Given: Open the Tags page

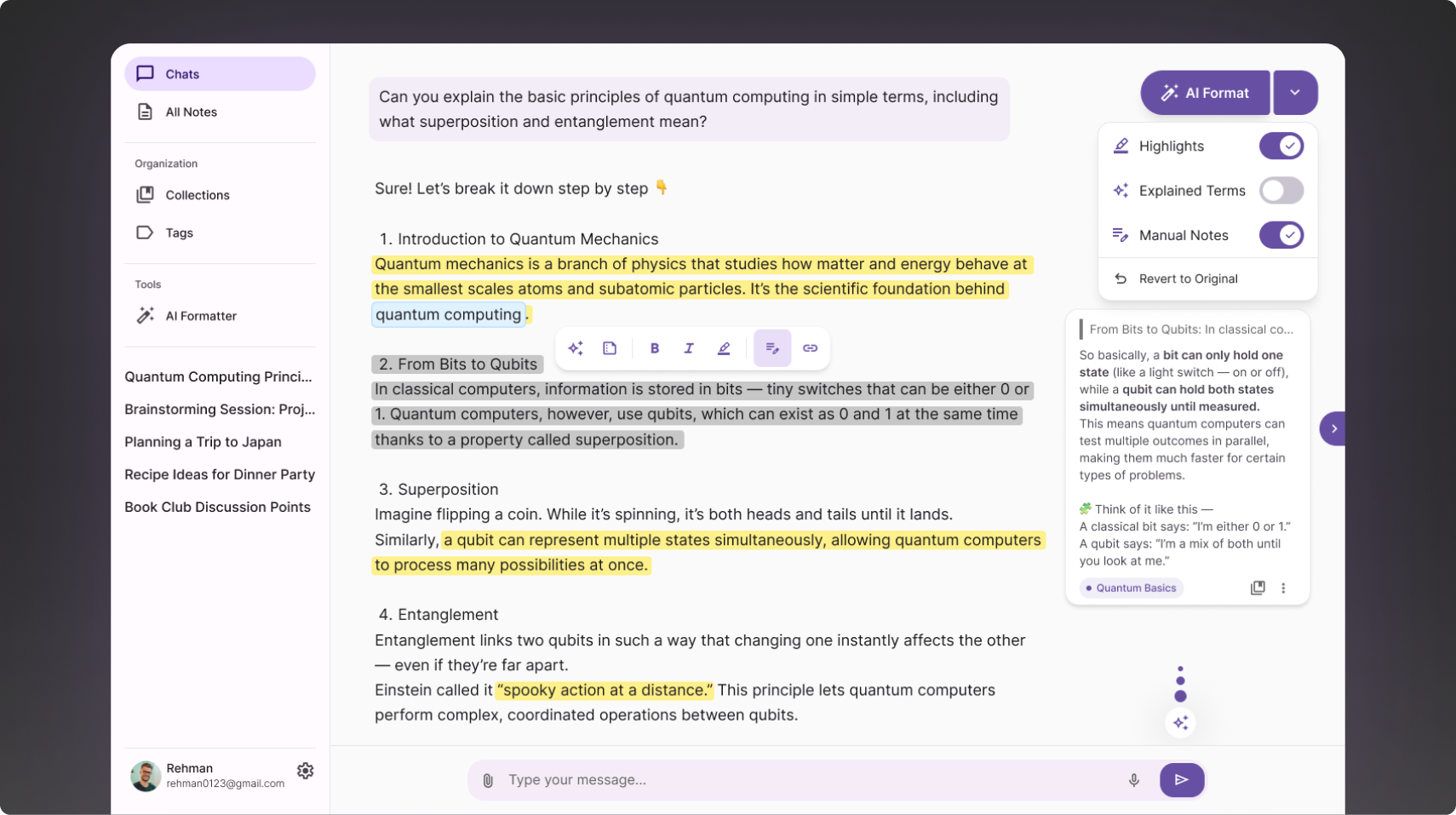Looking at the screenshot, I should (x=220, y=232).
